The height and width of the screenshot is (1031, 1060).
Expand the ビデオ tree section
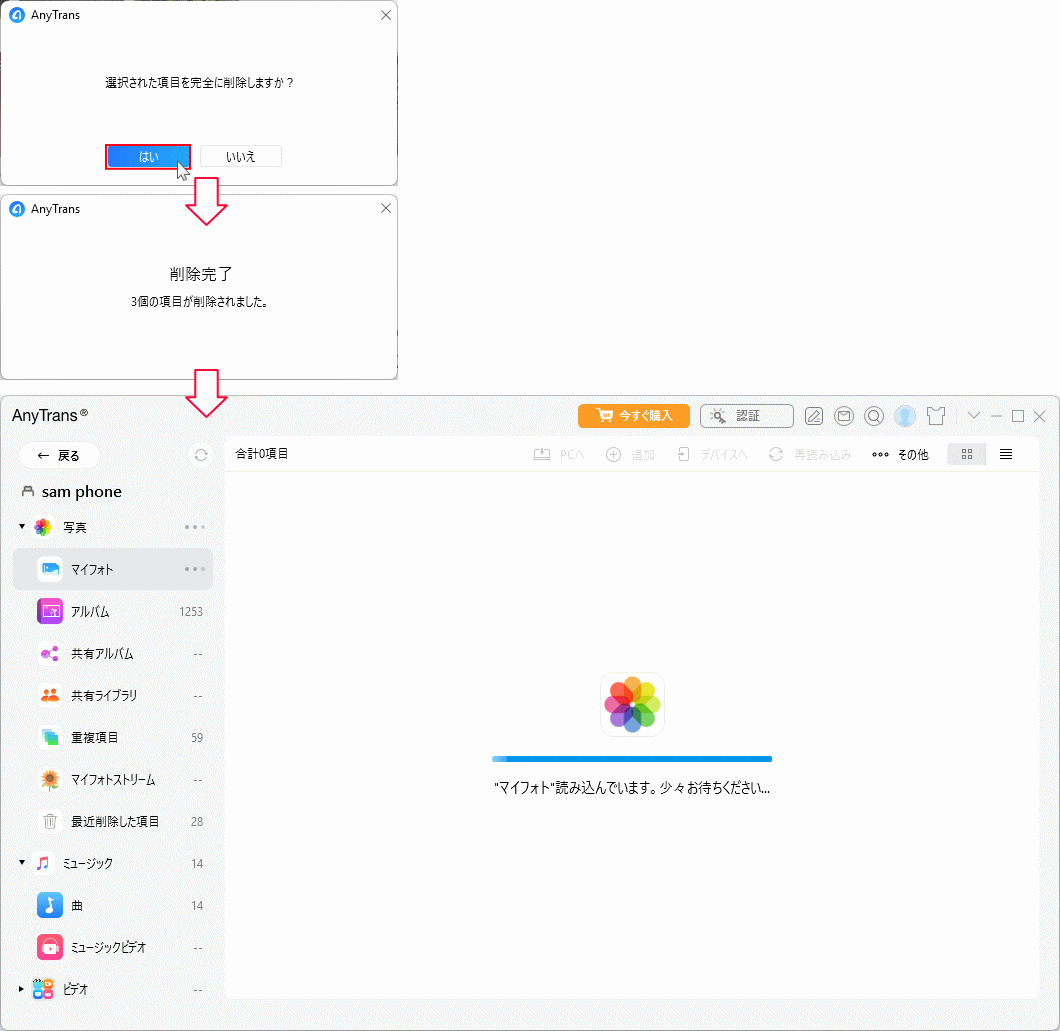pos(22,989)
